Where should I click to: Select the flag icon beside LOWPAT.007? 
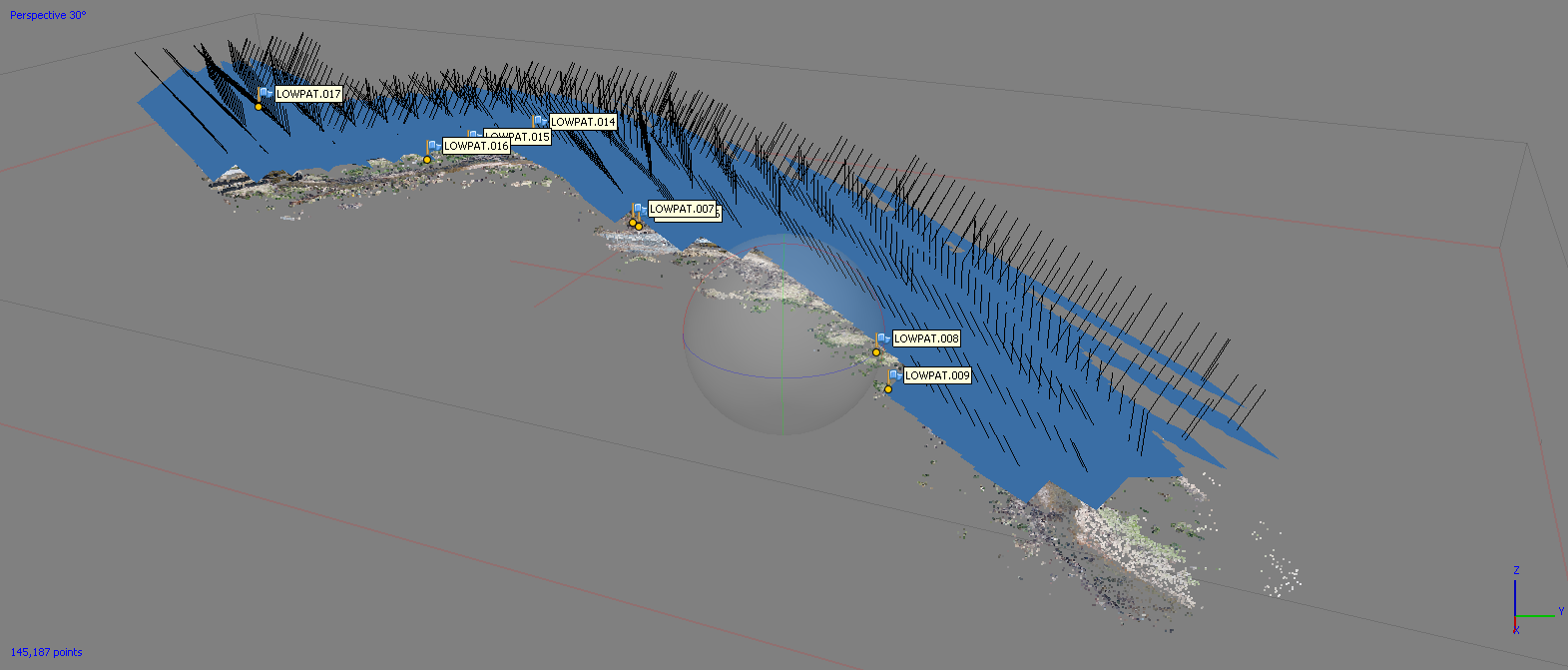638,209
